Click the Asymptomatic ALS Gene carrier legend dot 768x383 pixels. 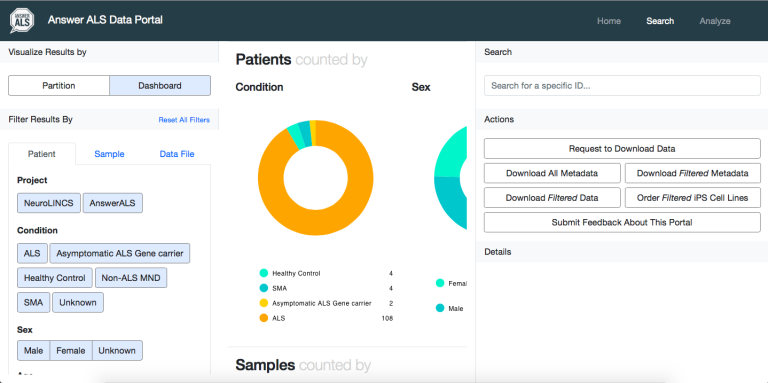(x=264, y=303)
